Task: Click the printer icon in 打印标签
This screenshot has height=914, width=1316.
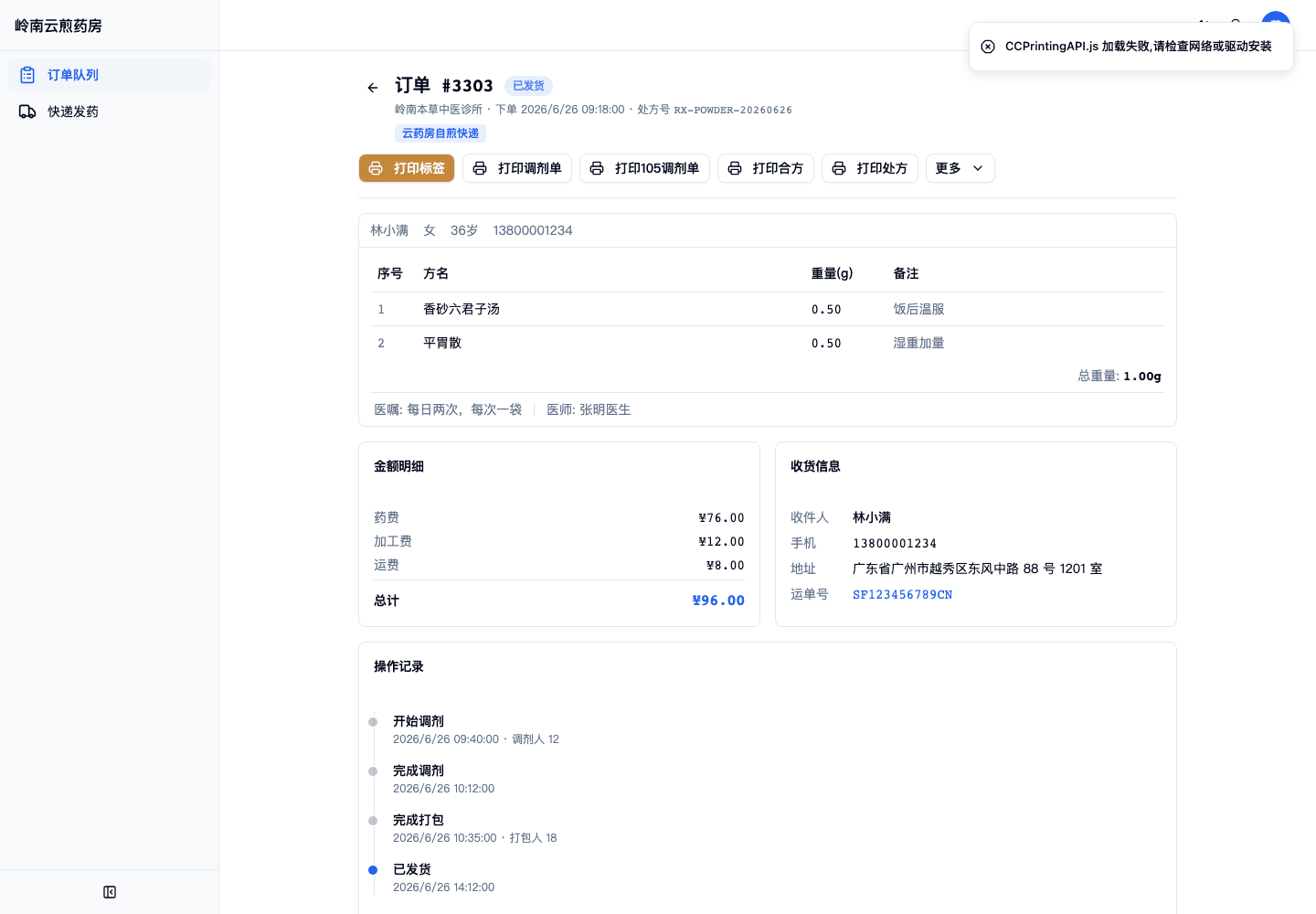Action: tap(376, 168)
